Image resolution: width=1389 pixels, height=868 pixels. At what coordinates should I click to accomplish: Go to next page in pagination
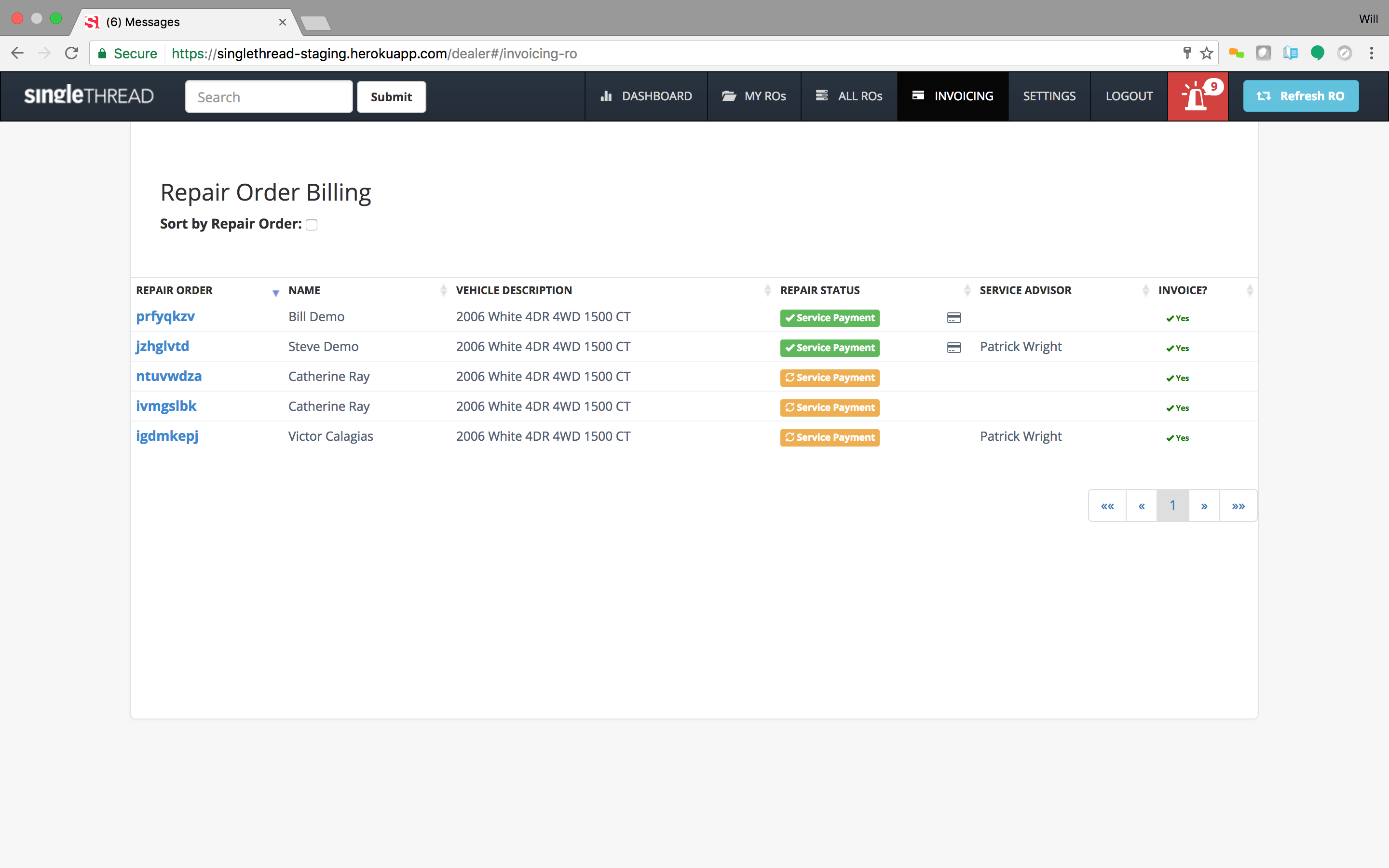1204,506
